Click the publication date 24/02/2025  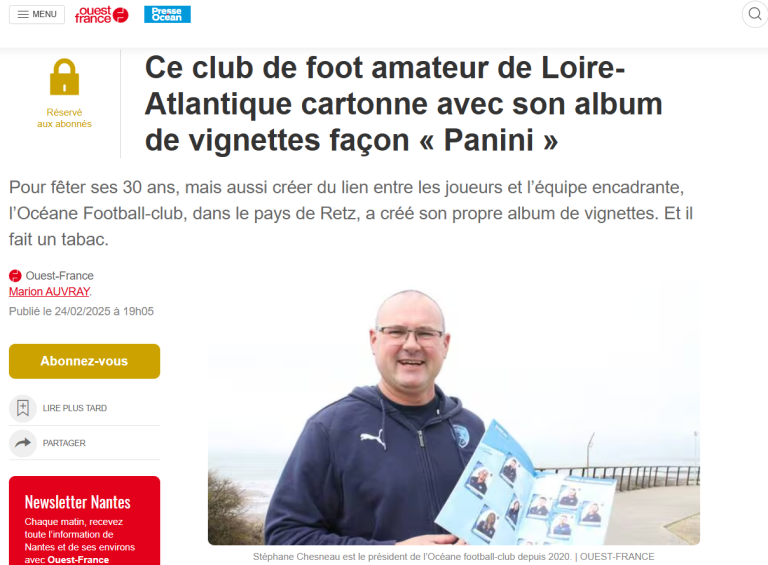pos(81,311)
